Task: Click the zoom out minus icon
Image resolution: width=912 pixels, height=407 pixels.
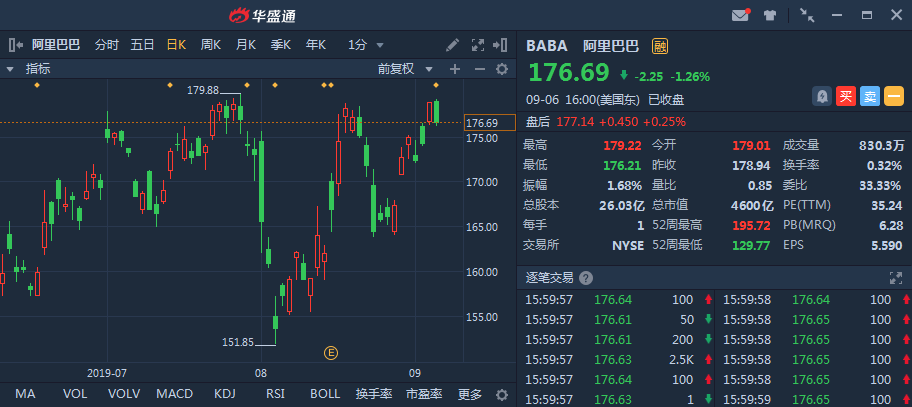Action: (x=479, y=69)
